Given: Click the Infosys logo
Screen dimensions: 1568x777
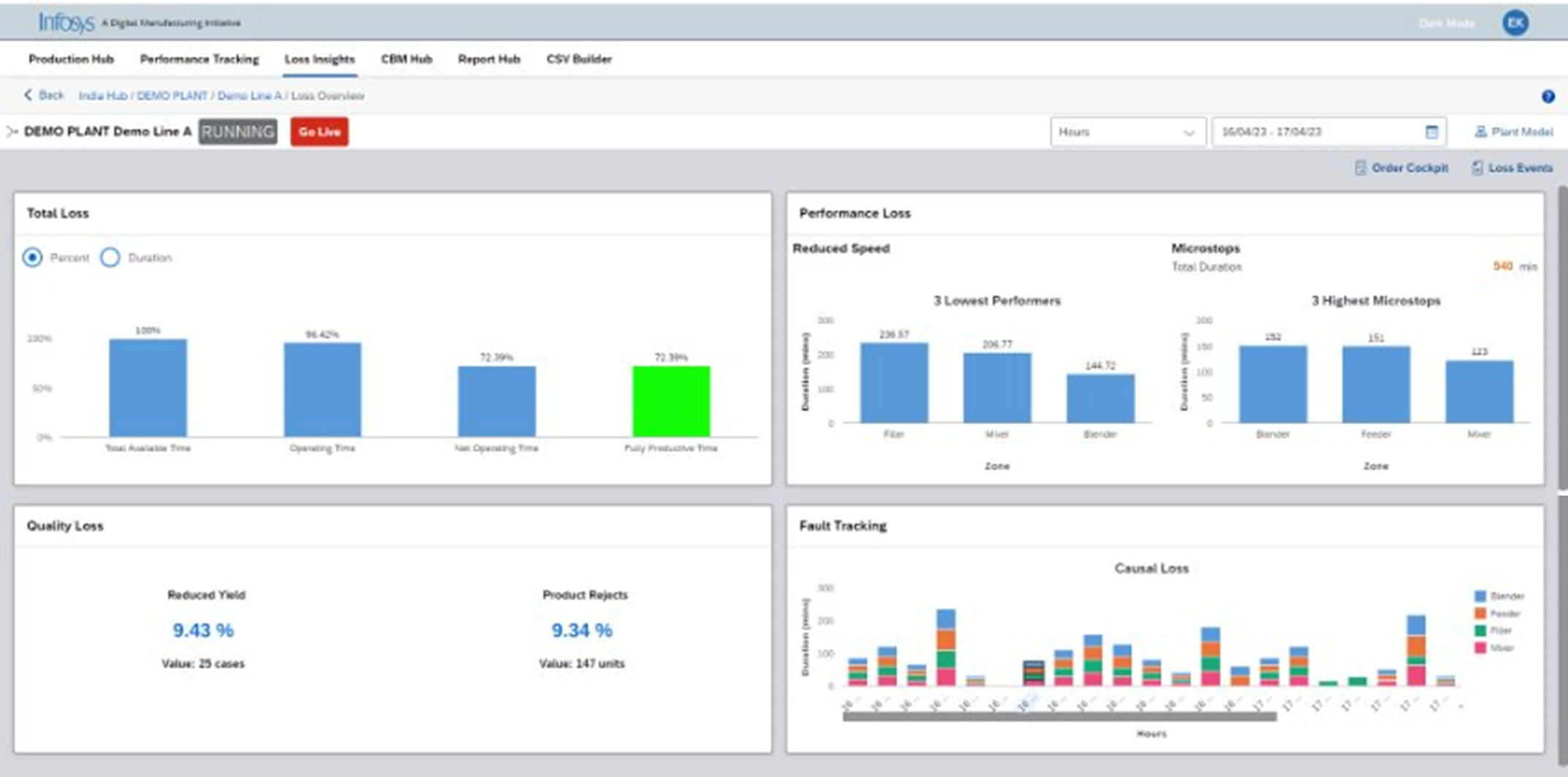Looking at the screenshot, I should click(x=67, y=23).
